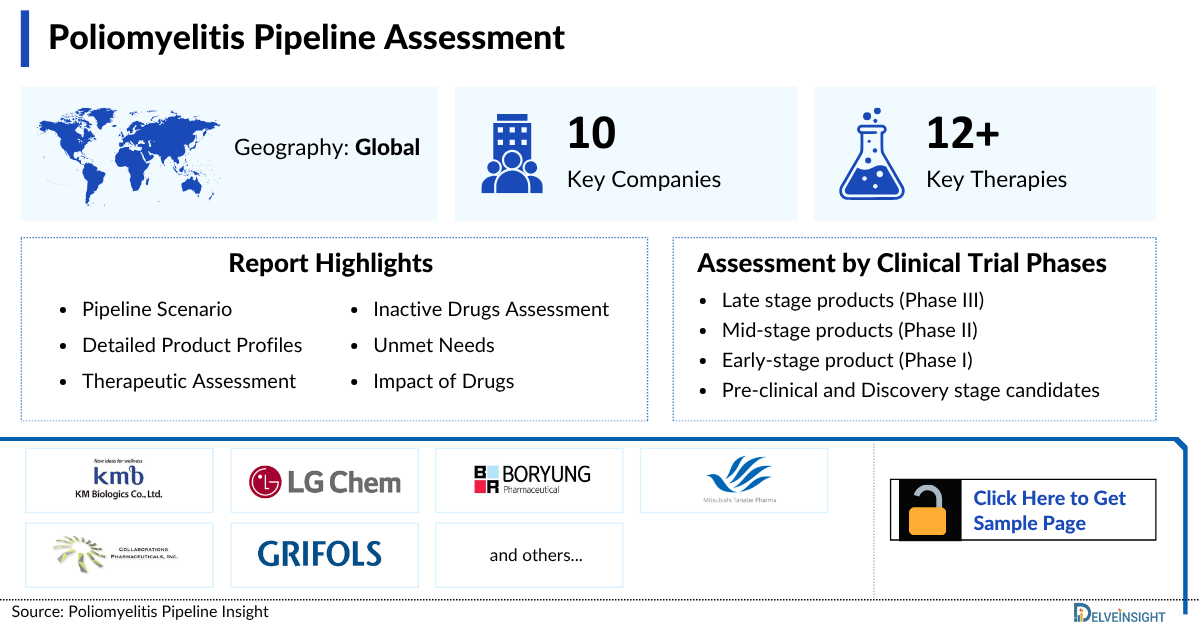Click the LG Chem logo

click(325, 482)
